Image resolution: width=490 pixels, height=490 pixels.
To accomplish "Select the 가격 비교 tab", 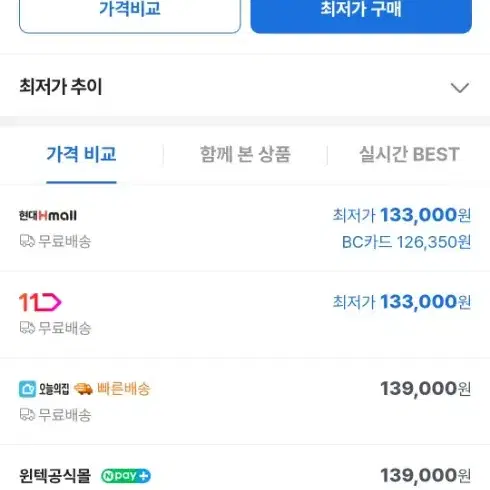I will (x=81, y=154).
